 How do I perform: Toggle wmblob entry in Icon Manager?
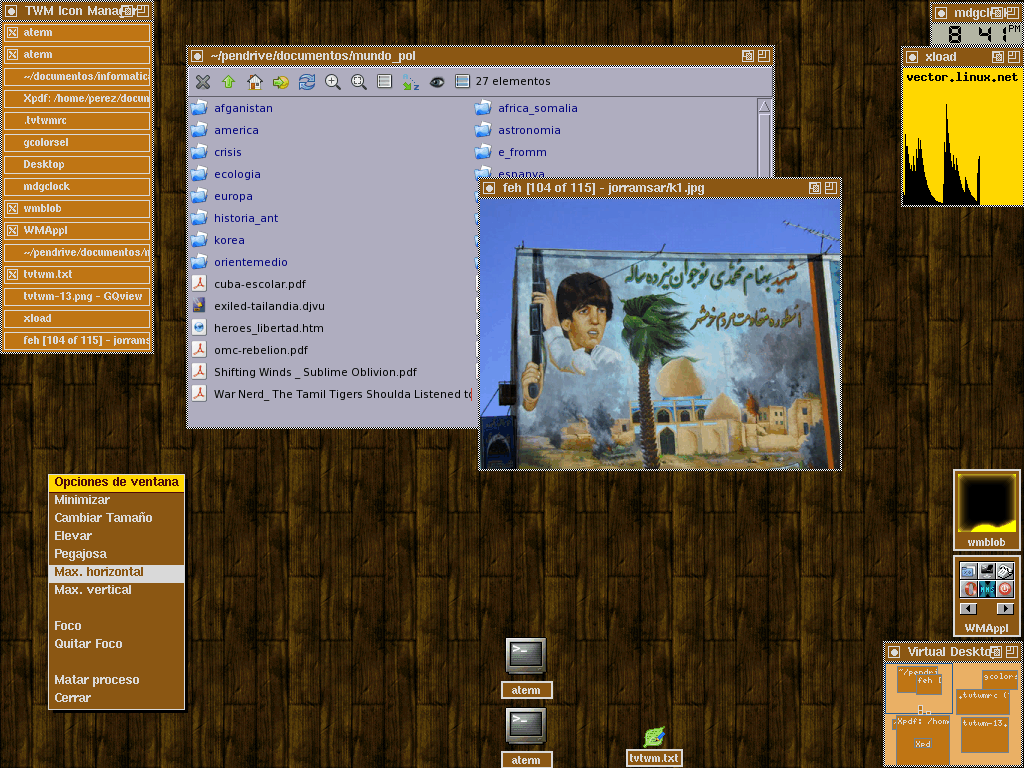[78, 209]
